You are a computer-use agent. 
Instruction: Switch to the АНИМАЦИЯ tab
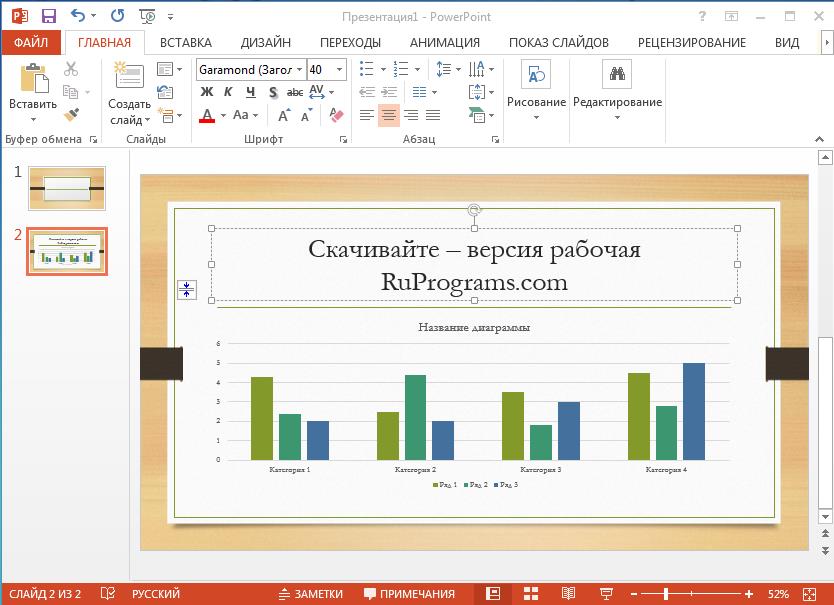[x=444, y=42]
